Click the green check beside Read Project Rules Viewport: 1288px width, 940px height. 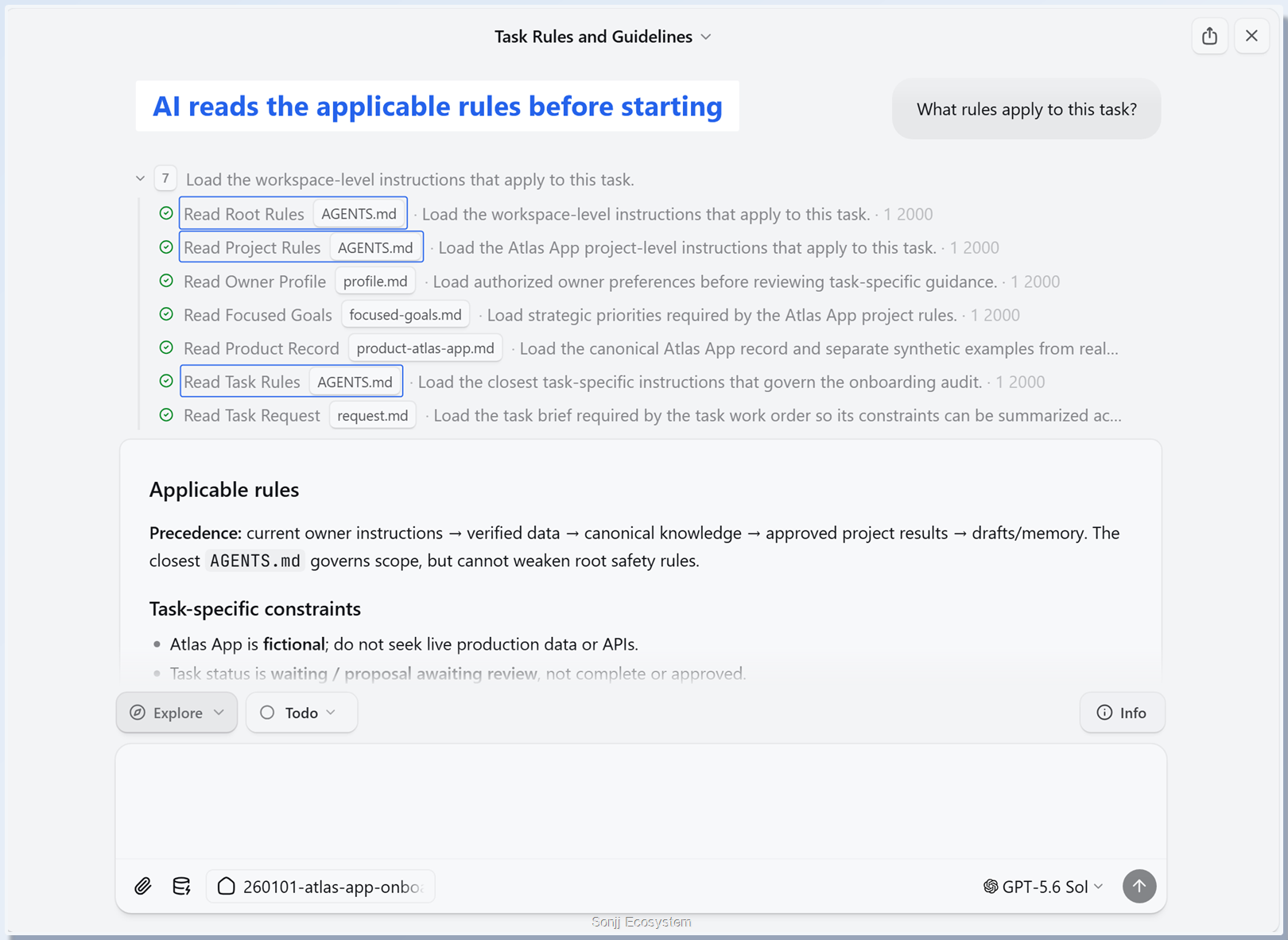pos(166,247)
